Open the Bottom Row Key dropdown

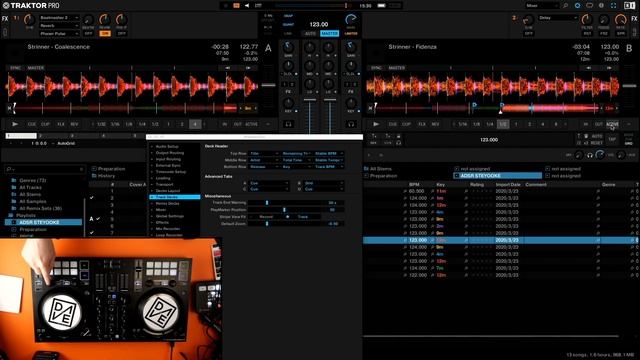point(296,167)
